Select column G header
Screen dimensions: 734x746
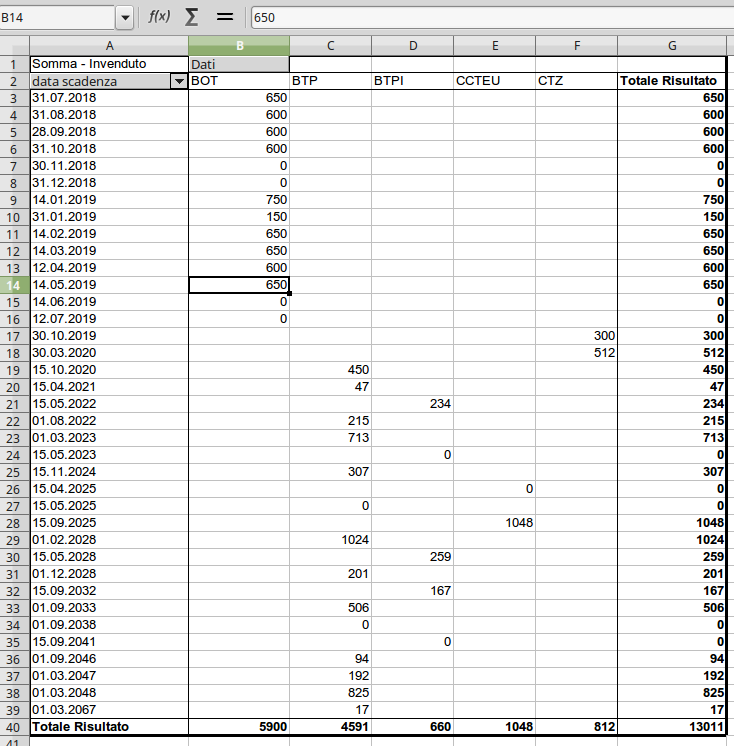(x=672, y=46)
